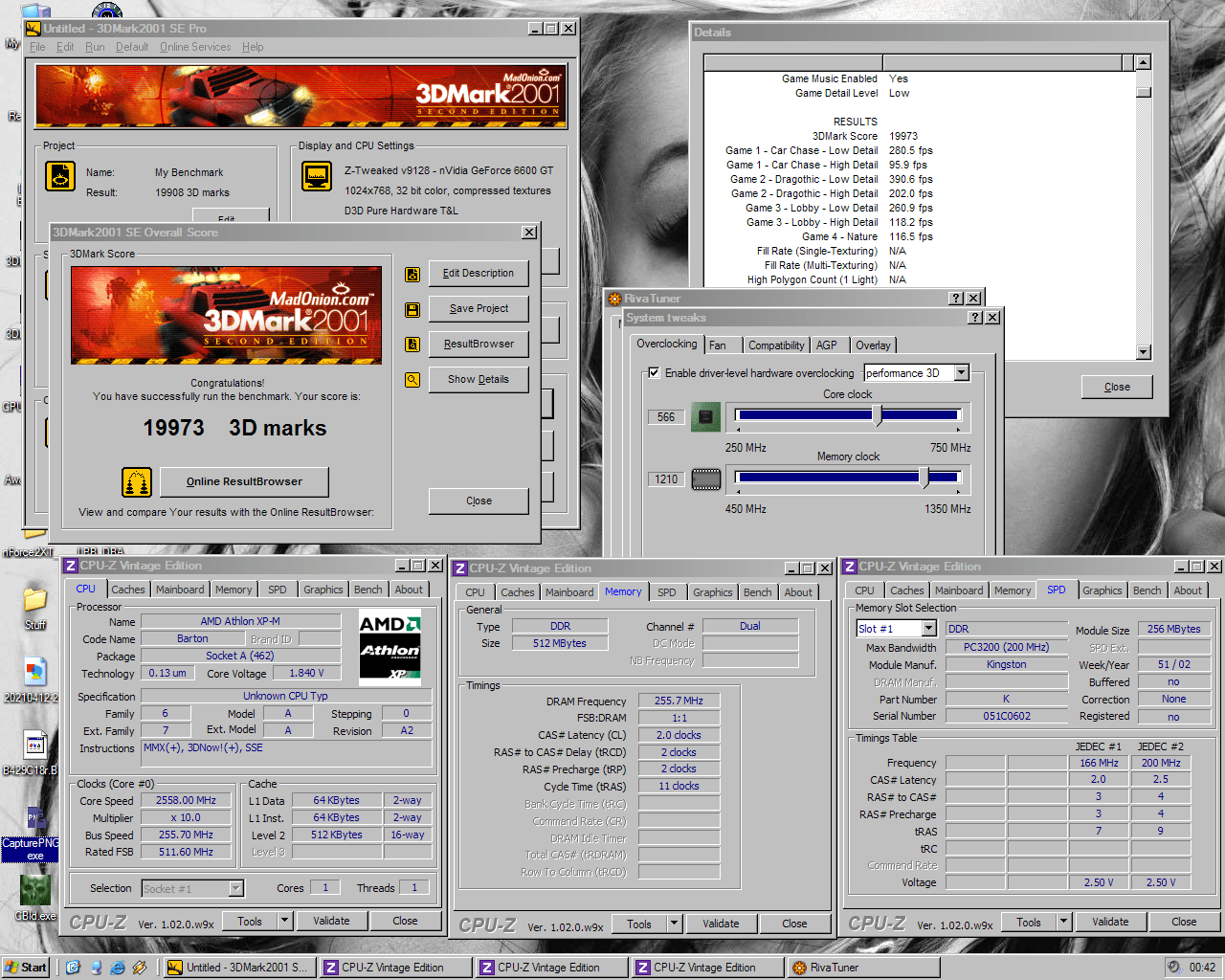Click the RivaTuner help question mark button
This screenshot has width=1225, height=980.
(955, 299)
